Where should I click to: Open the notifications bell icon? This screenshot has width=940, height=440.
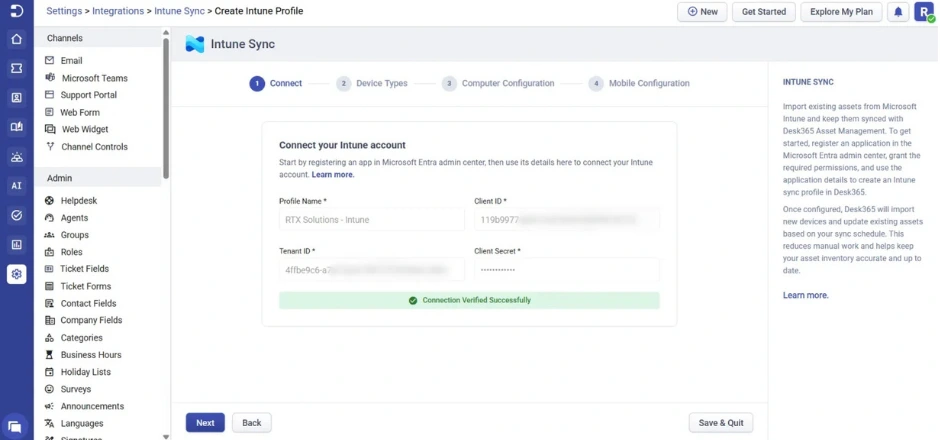[898, 12]
